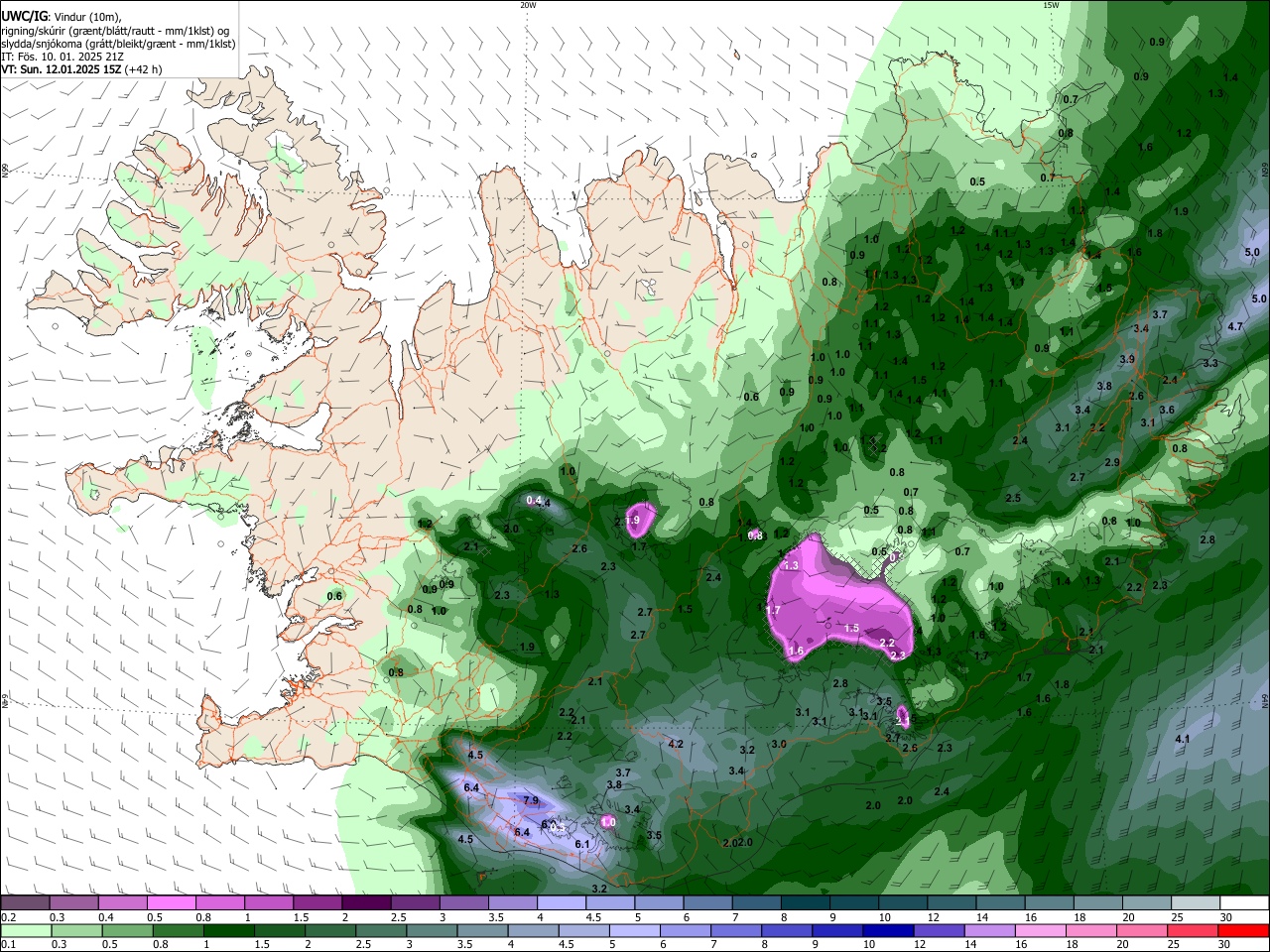The width and height of the screenshot is (1270, 952).
Task: Select bright pink upper swatch at 0.5
Action: click(171, 902)
